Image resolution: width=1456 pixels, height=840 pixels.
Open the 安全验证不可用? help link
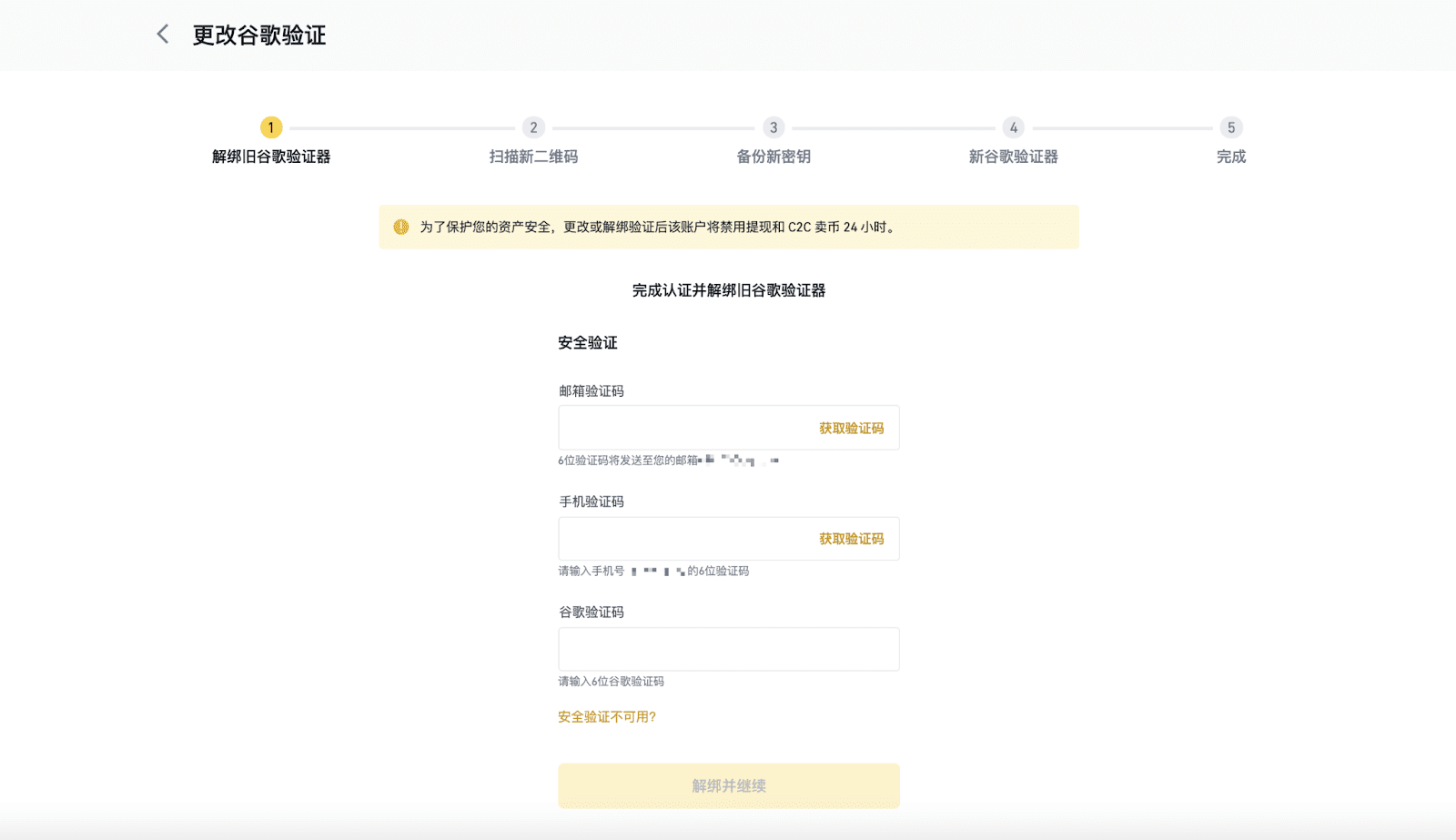point(607,717)
